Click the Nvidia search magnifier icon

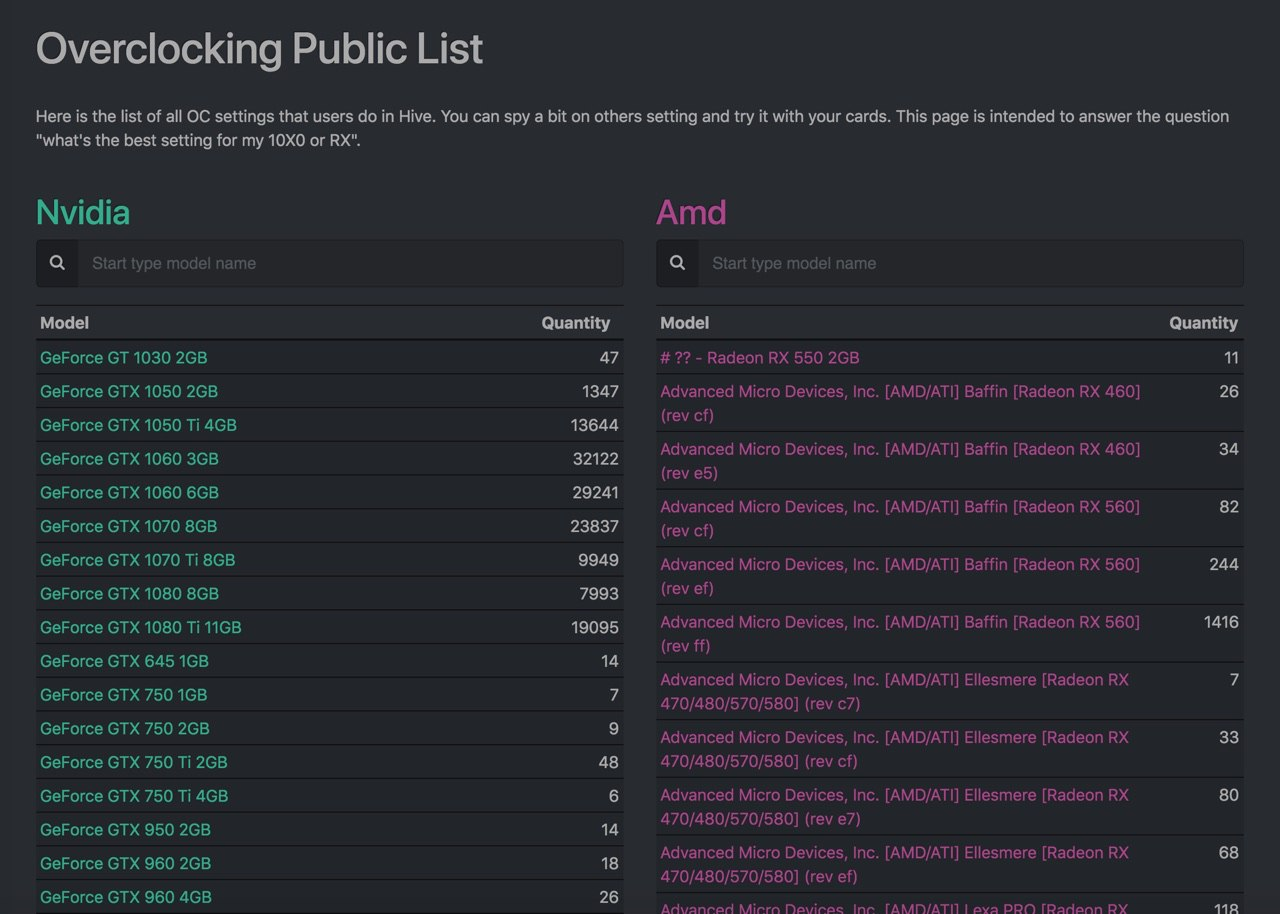(57, 263)
